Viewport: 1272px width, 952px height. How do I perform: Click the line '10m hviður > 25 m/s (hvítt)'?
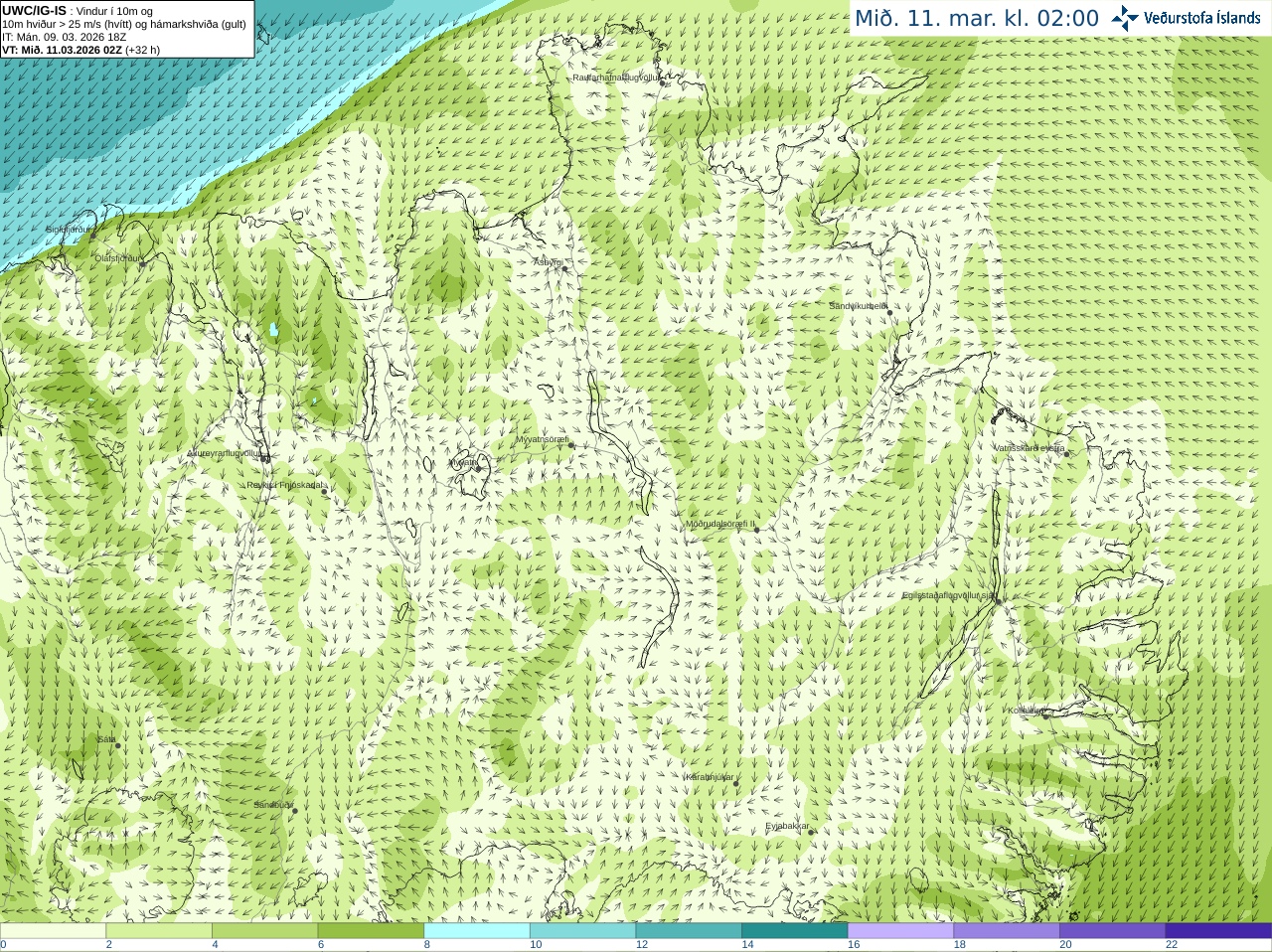coord(66,24)
